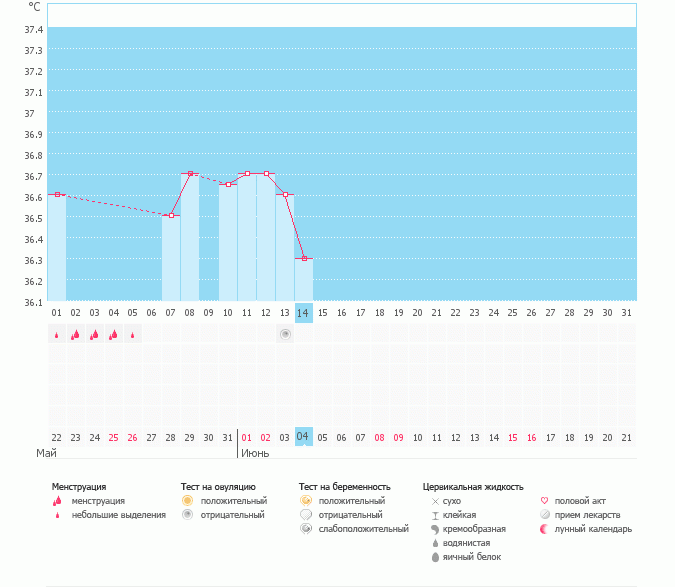Click the 'Цервикальная жидкость' legend heading
Viewport: 675px width, 587px height.
[473, 486]
